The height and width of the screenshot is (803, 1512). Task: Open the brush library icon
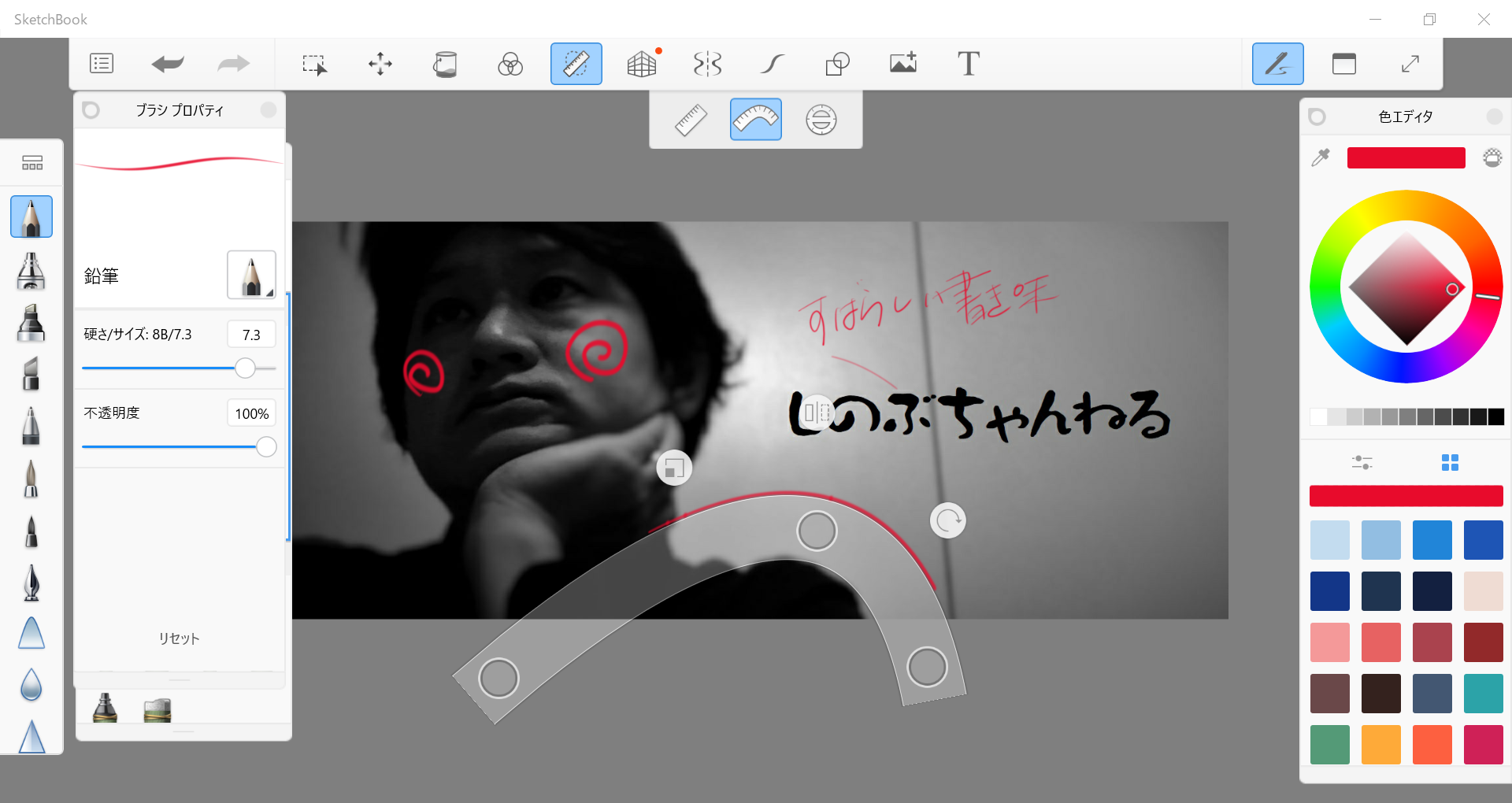point(32,163)
